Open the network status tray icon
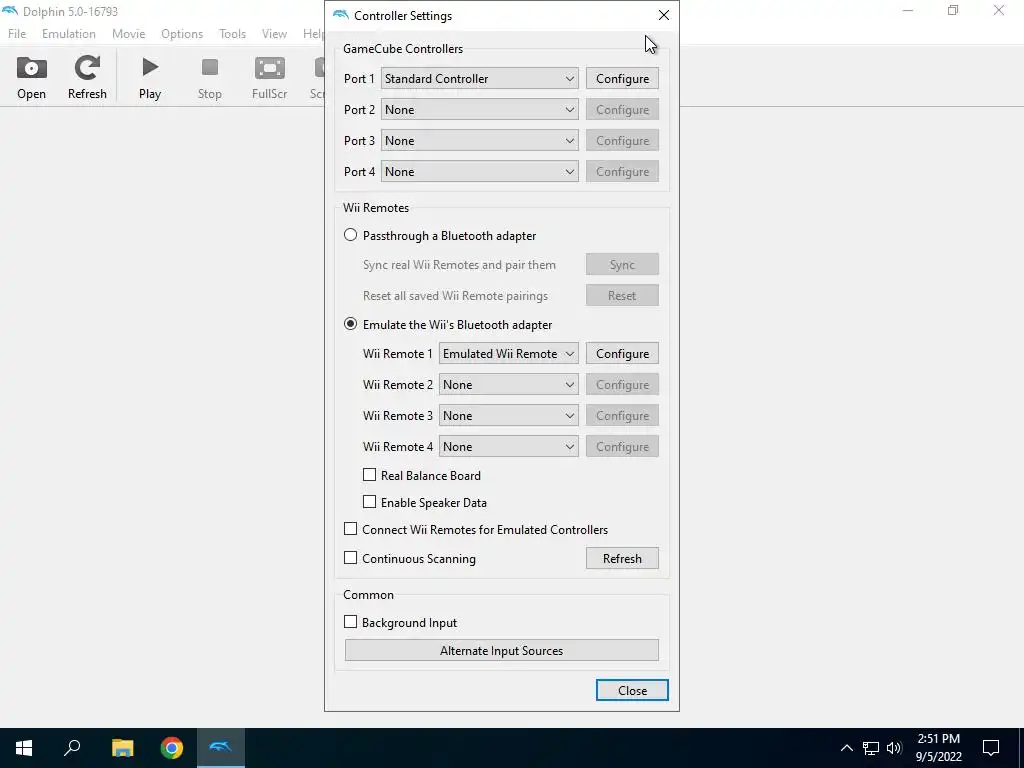 click(871, 748)
